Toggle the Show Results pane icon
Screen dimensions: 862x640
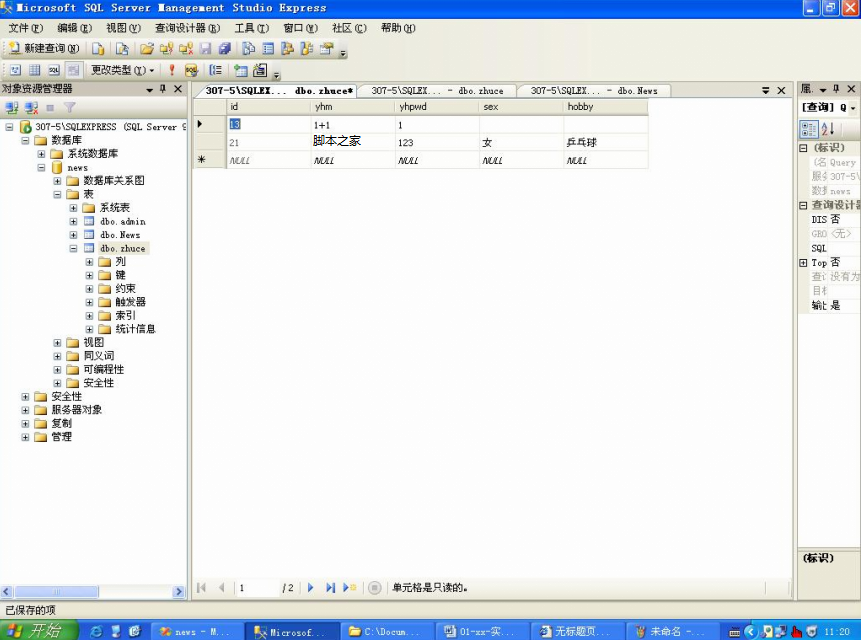pos(73,70)
